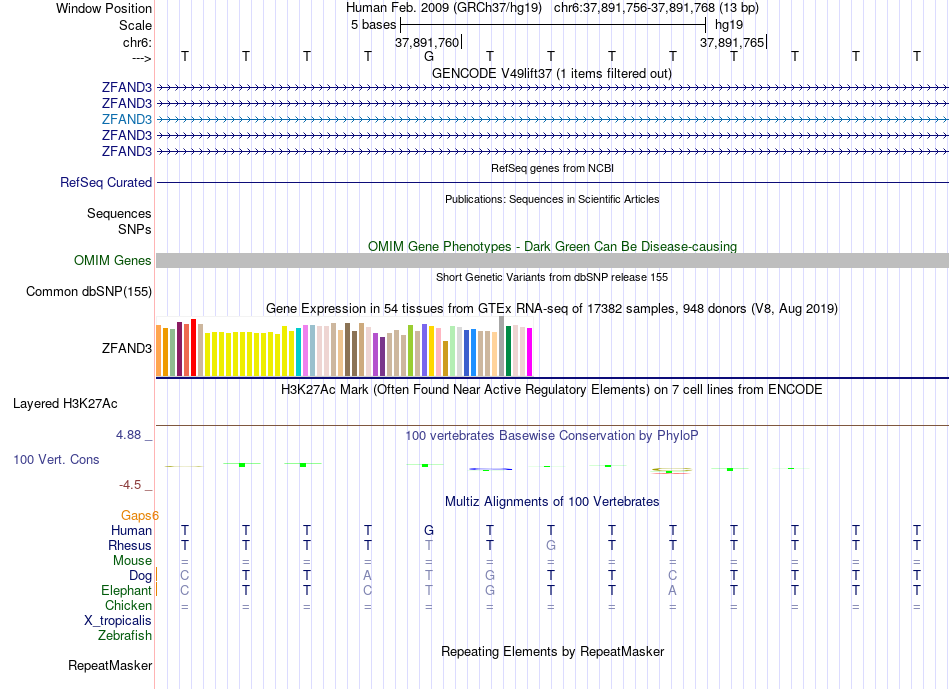Click the OMIM Gene Phenotypes track title
This screenshot has width=950, height=689.
(x=552, y=246)
